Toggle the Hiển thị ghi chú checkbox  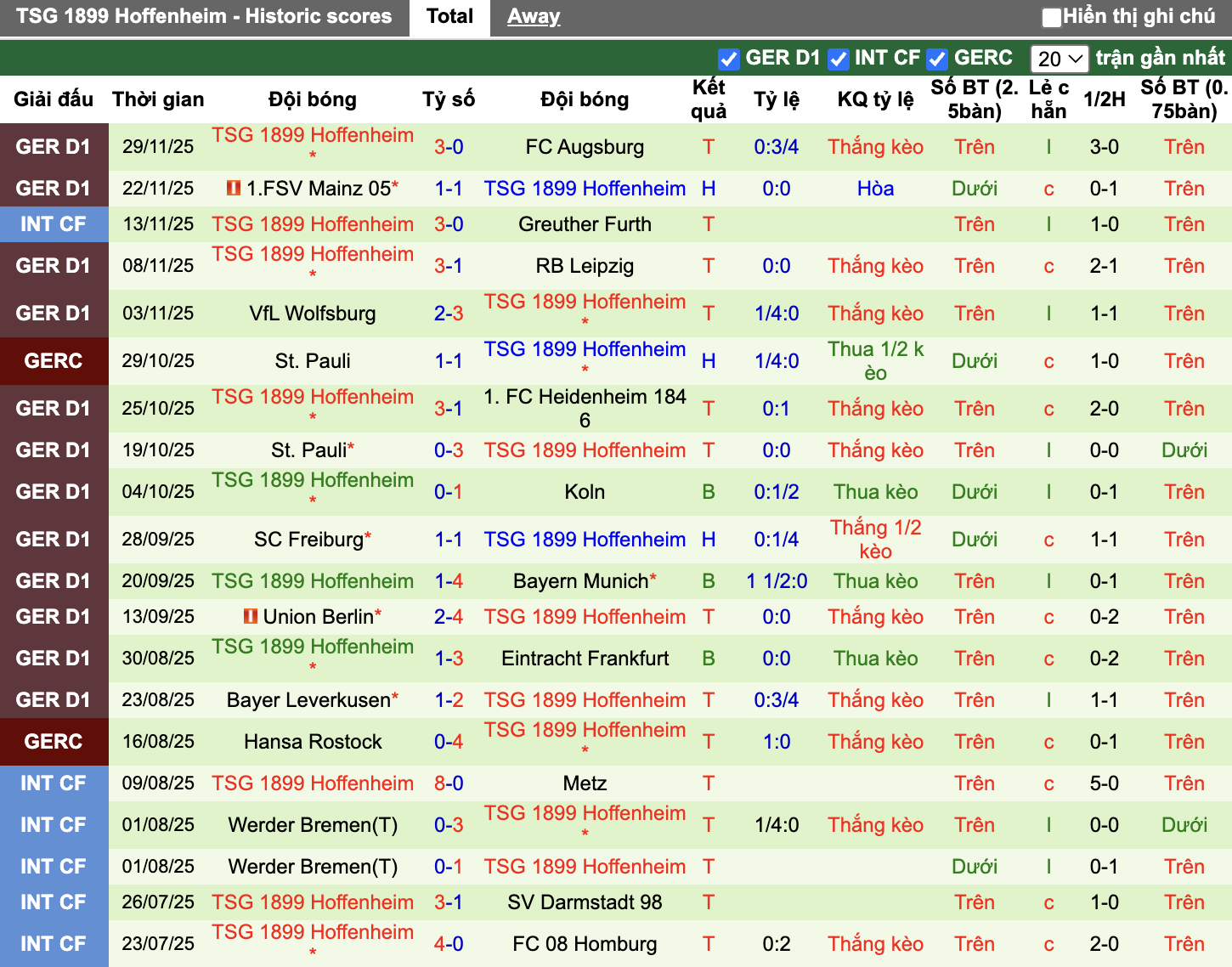tap(1052, 17)
